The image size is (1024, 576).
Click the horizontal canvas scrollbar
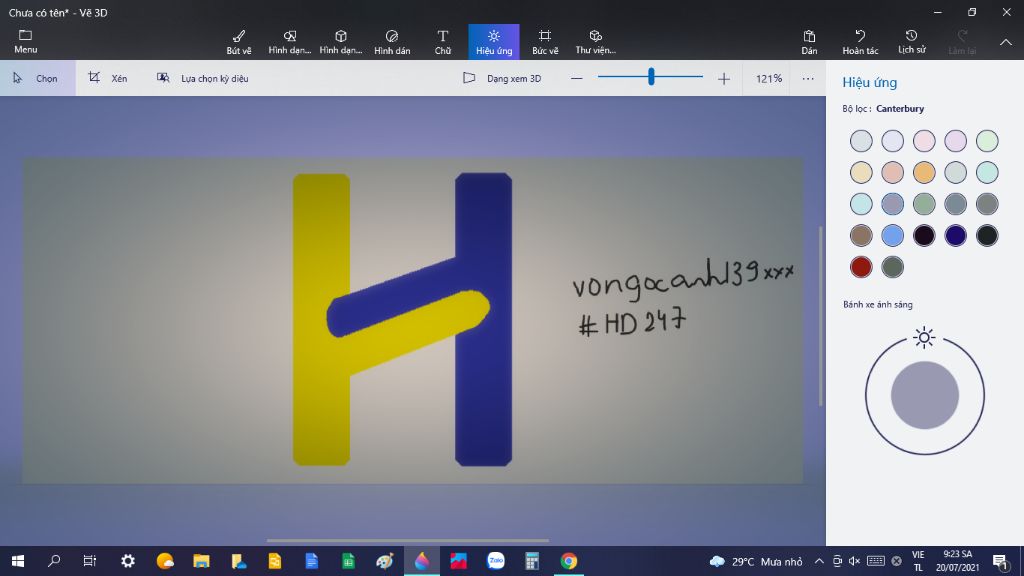point(408,541)
